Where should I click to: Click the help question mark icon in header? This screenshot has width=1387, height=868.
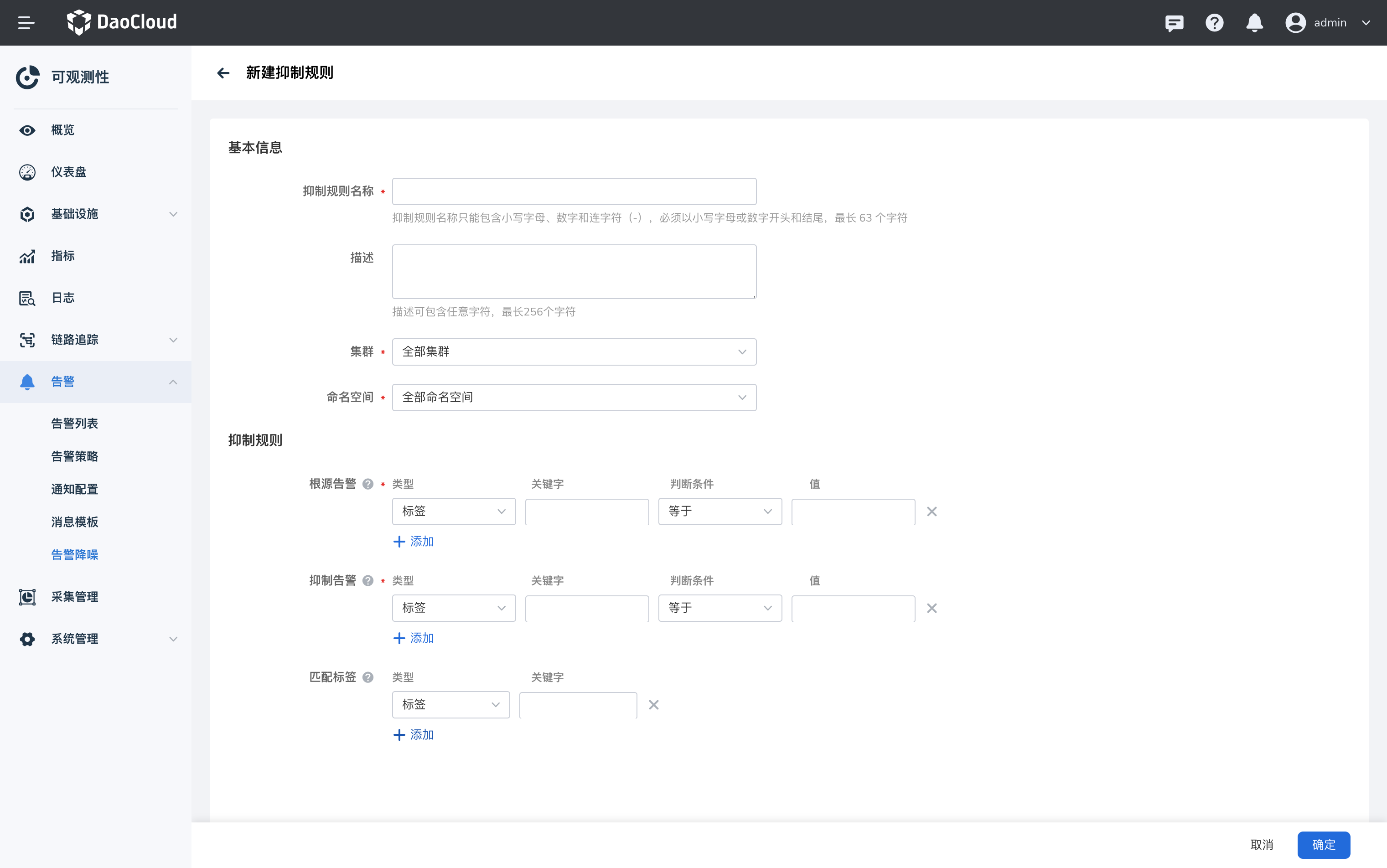coord(1214,23)
